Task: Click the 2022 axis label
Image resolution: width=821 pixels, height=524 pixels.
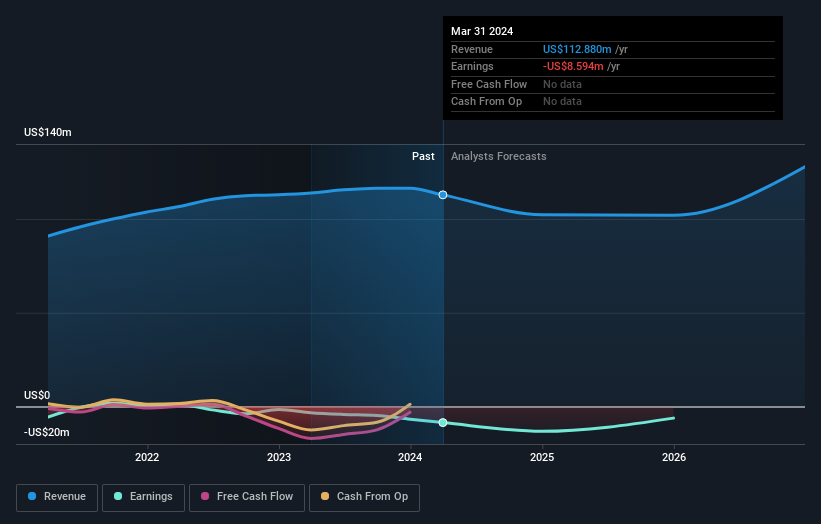Action: click(147, 457)
